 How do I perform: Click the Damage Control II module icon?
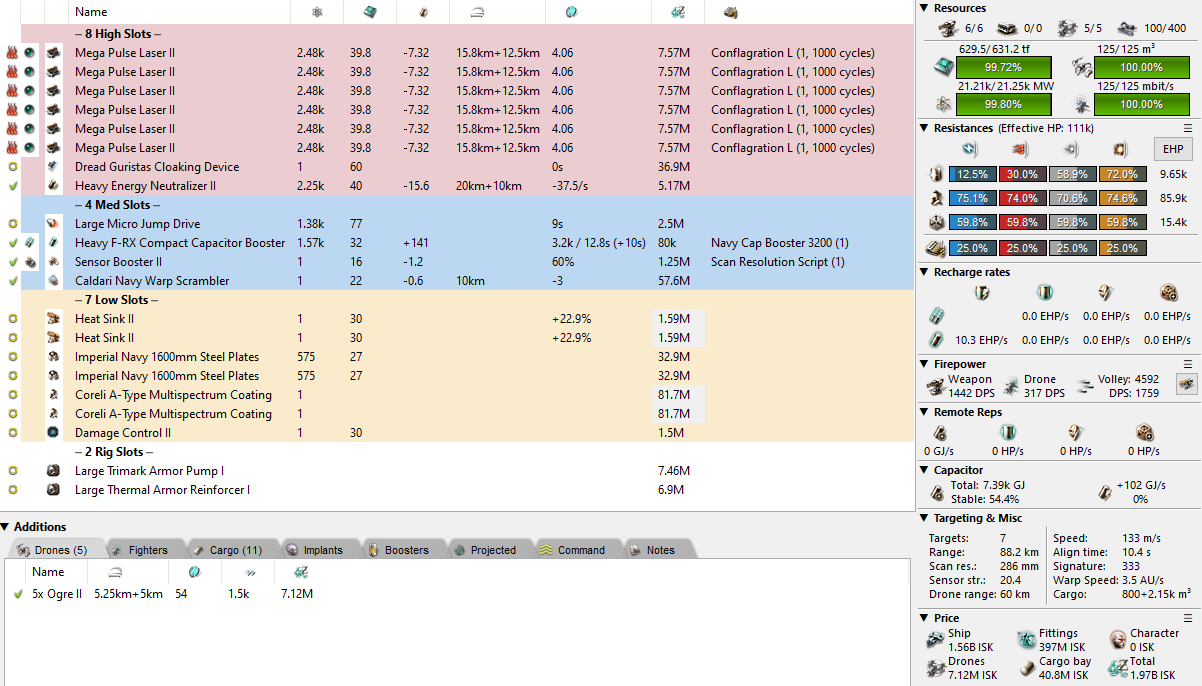[53, 433]
